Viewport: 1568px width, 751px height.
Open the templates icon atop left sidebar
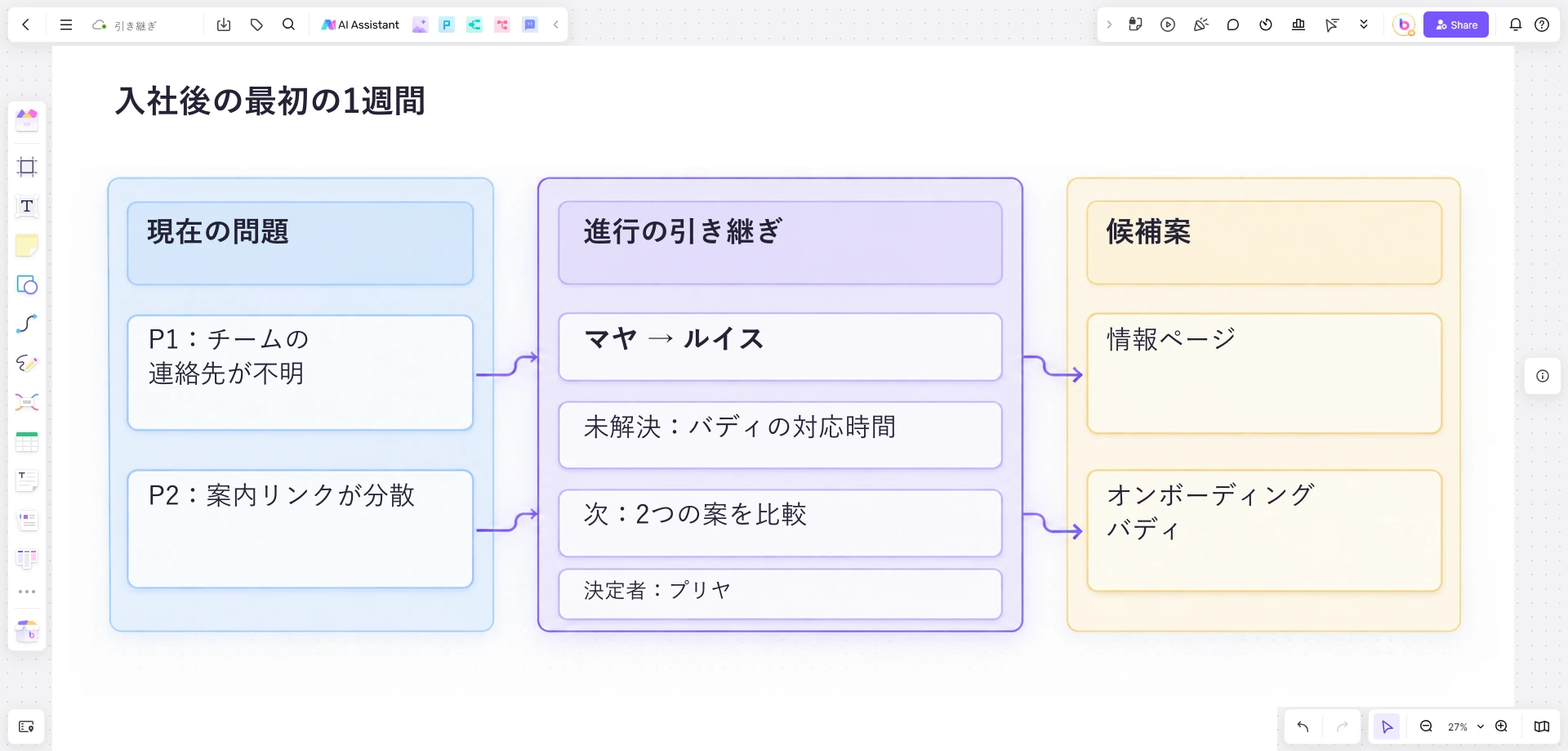(x=27, y=120)
